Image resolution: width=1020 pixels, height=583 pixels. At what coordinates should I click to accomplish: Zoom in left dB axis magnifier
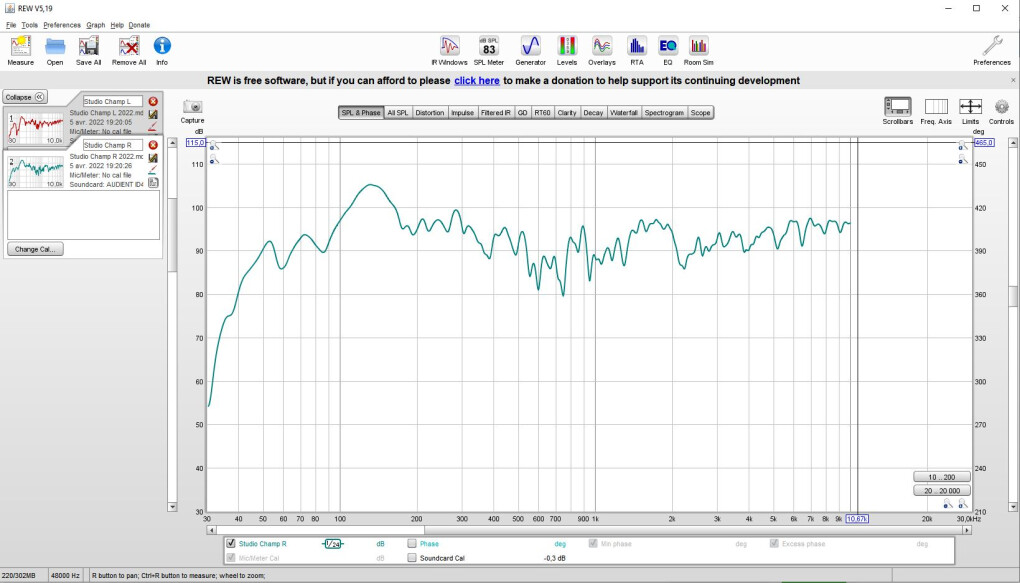point(215,146)
